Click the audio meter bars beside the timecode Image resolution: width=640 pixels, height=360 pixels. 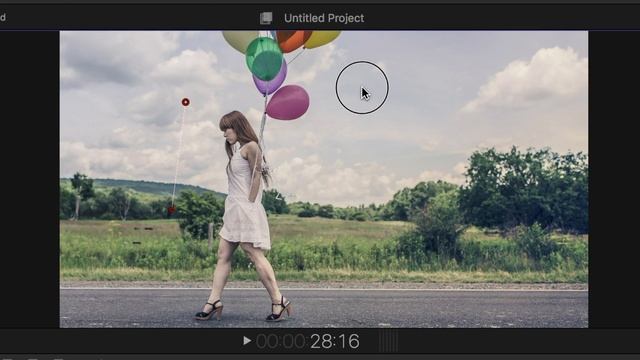[388, 341]
